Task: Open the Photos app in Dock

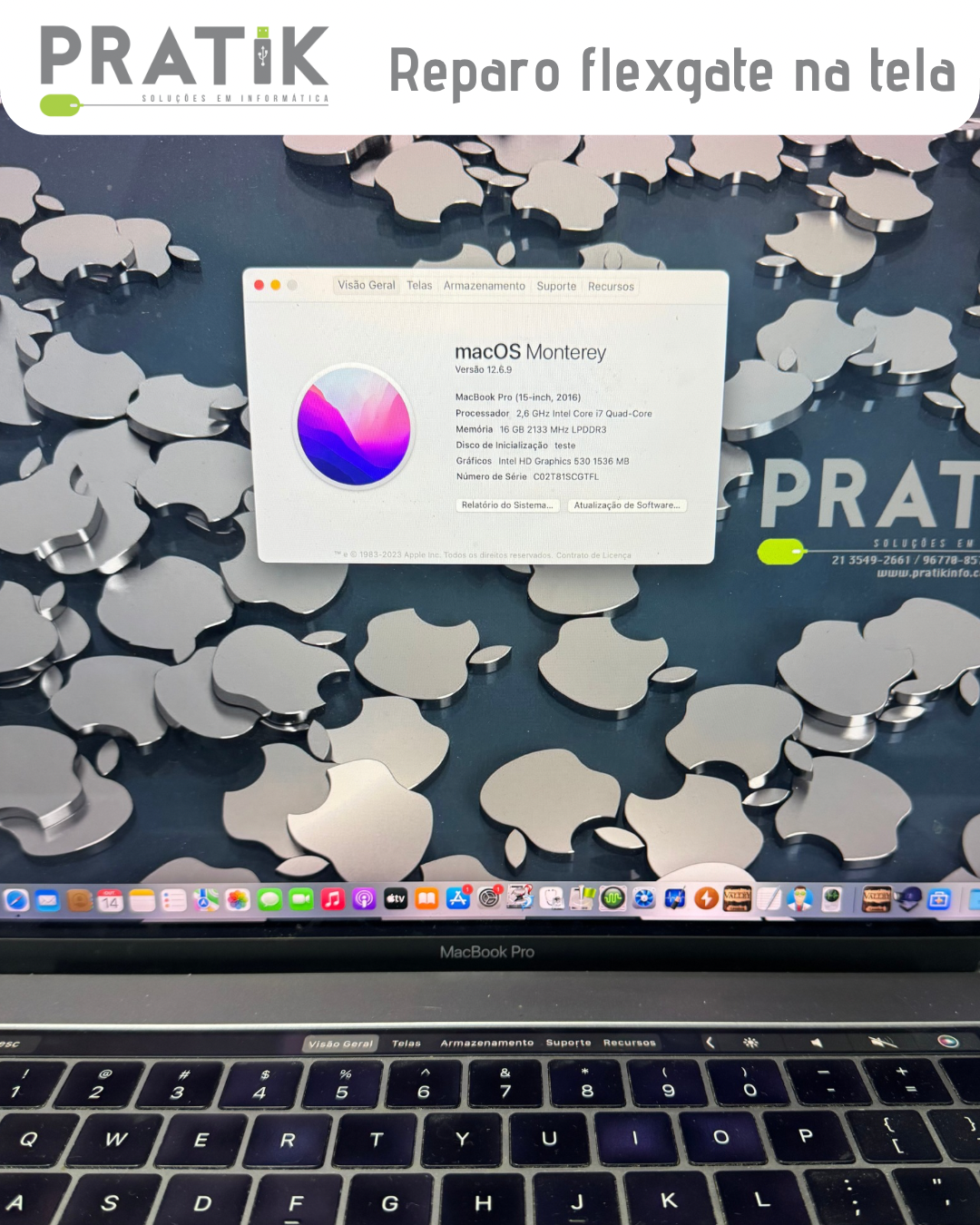Action: tap(238, 899)
